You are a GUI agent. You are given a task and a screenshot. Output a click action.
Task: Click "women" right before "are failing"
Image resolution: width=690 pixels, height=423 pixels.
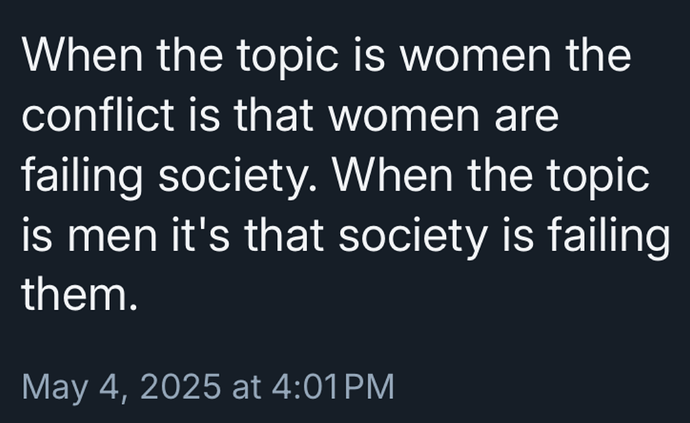(404, 119)
